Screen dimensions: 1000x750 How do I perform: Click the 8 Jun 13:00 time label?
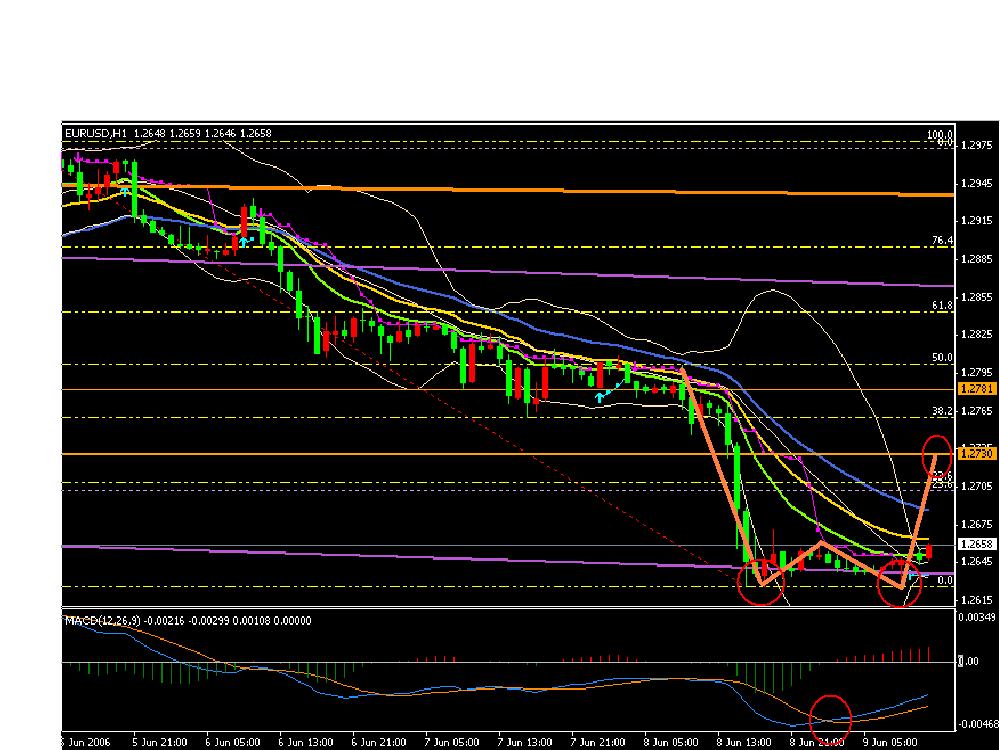[x=744, y=742]
